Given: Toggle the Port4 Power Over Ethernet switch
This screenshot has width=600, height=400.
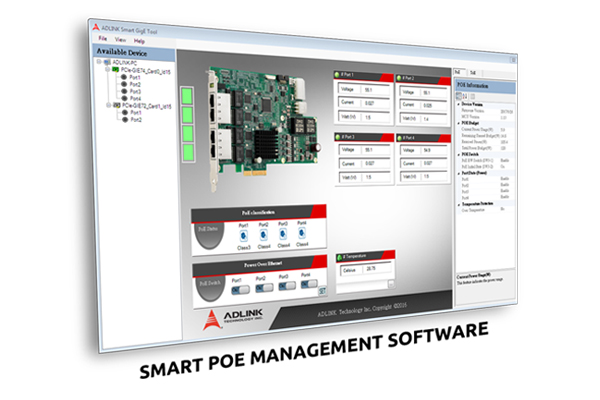Looking at the screenshot, I should point(308,285).
